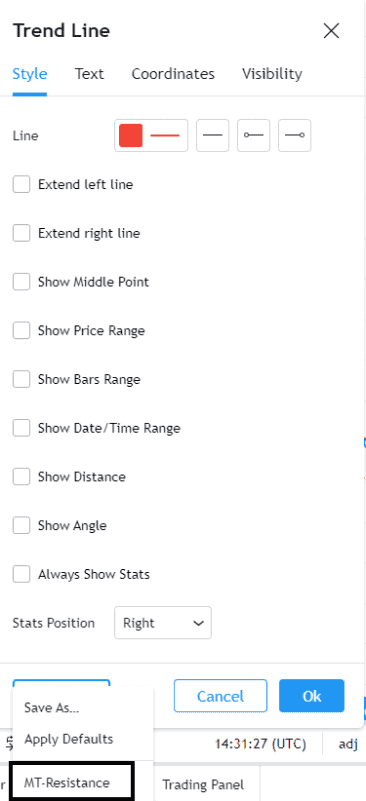
Task: Toggle the Show Angle checkbox
Action: [x=21, y=526]
